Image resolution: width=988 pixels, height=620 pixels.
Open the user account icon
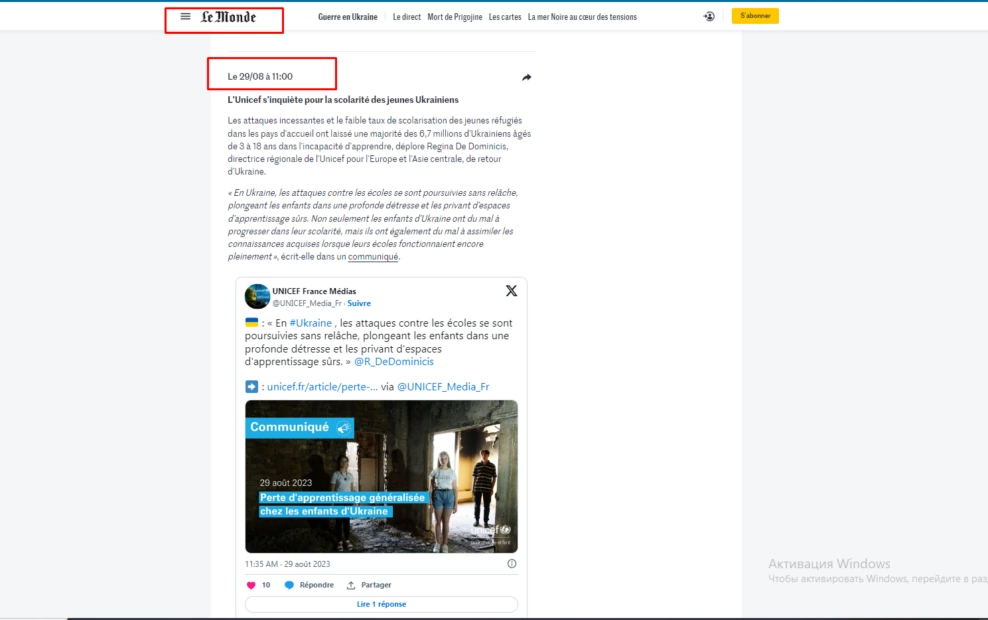709,16
